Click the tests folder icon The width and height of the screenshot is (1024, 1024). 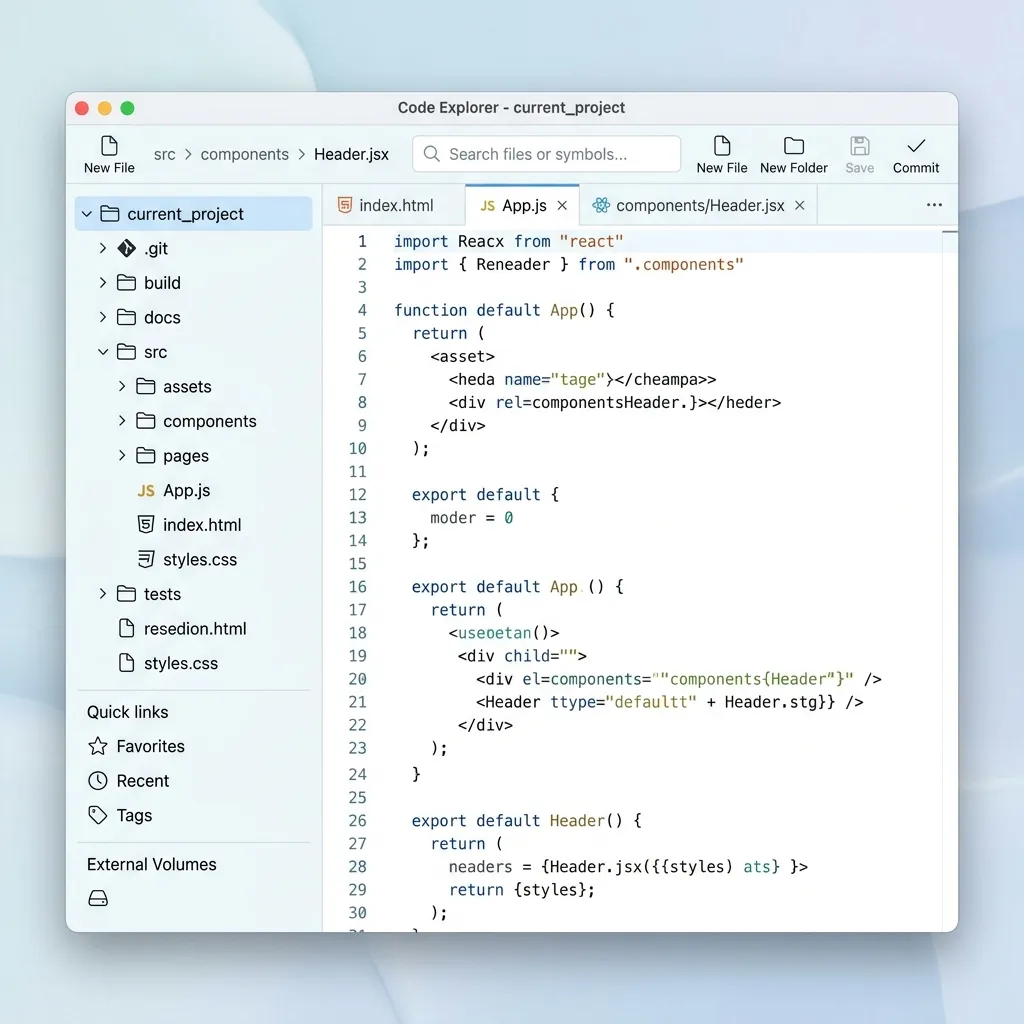[126, 594]
